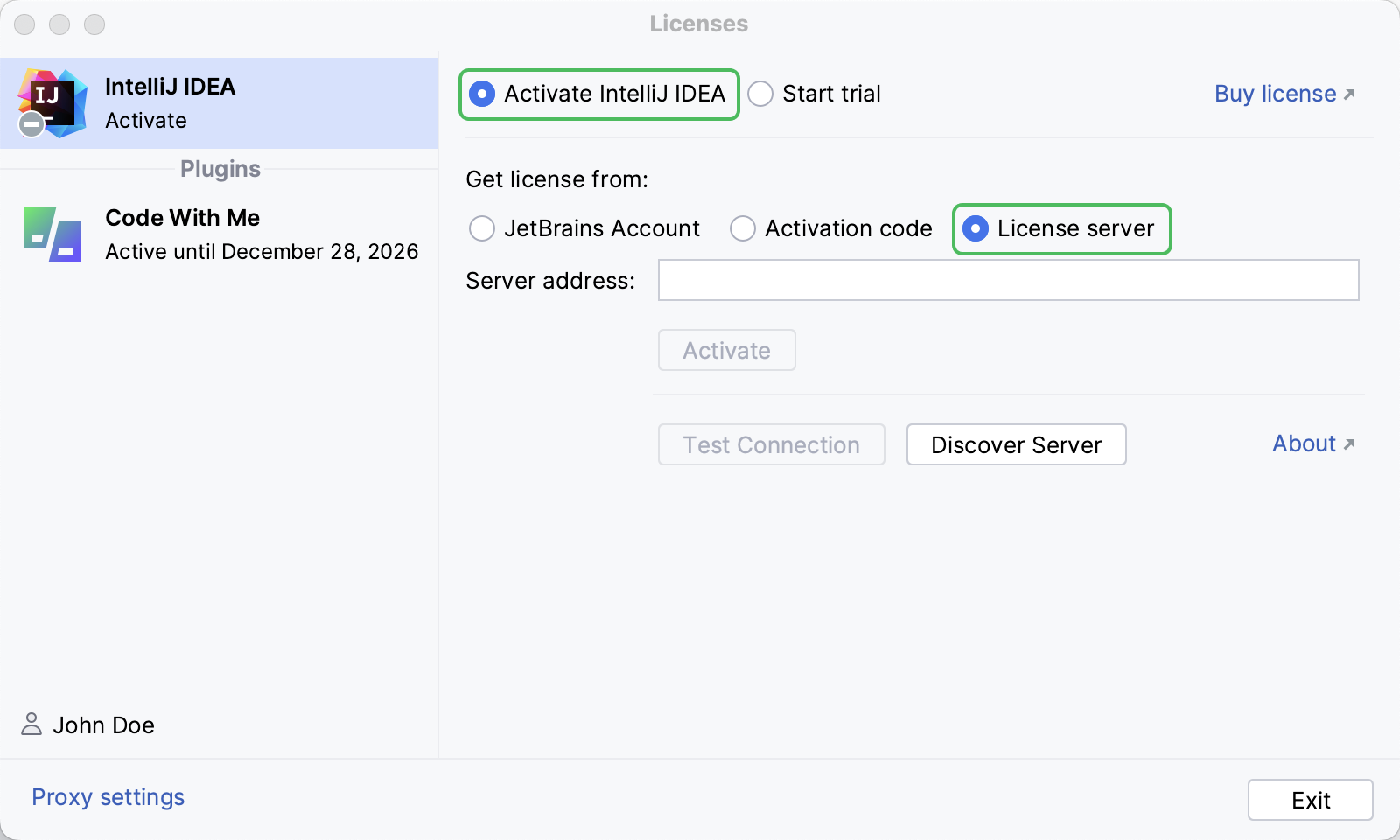Click the Discover Server button
The height and width of the screenshot is (840, 1400).
(1016, 444)
